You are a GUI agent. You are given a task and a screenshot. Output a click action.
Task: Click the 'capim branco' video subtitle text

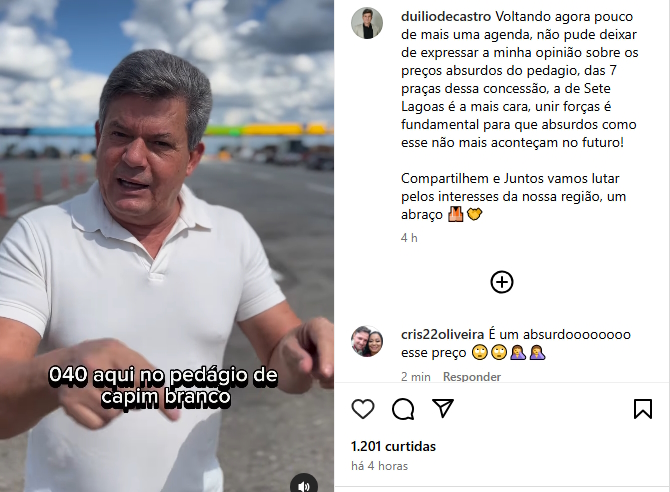(166, 397)
